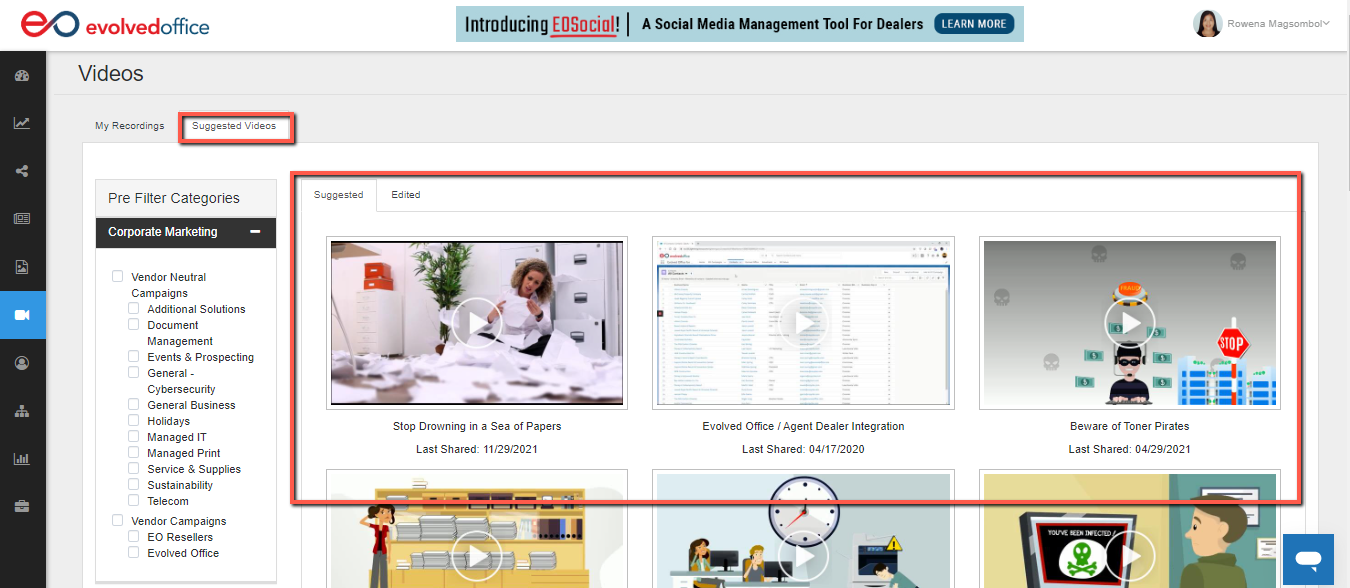Click the evolvedoffice logo
1350x588 pixels.
[116, 24]
